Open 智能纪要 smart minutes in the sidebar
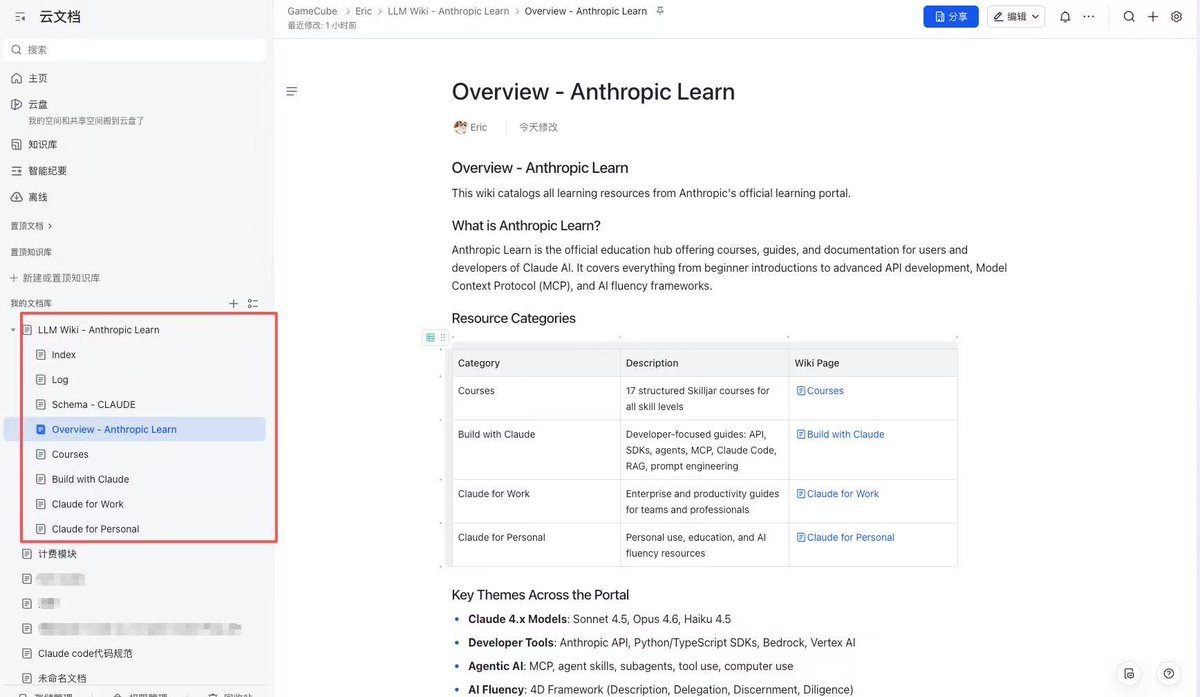Screen dimensions: 1200x697 47,171
